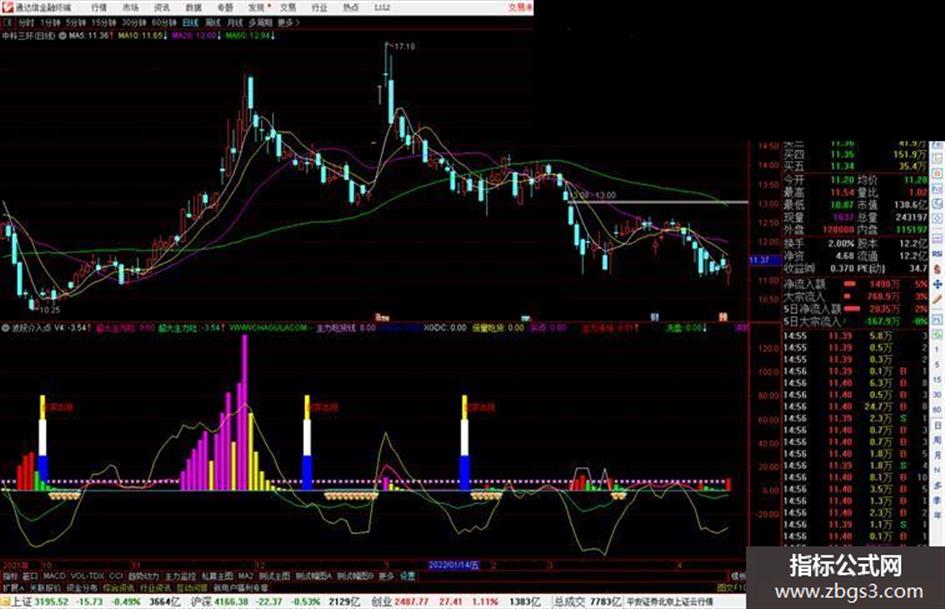Open the 数据 menu
The width and height of the screenshot is (945, 609).
point(193,8)
